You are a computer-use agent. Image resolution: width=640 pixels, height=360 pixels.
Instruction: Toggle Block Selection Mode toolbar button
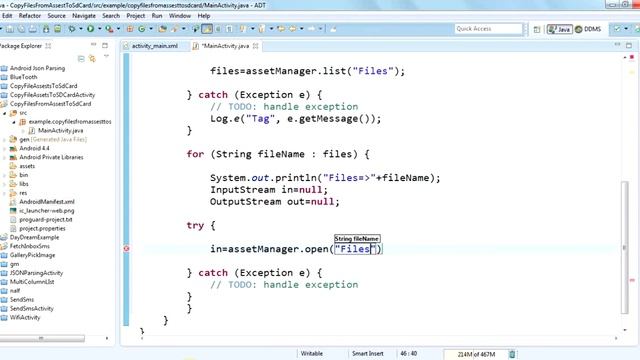coord(218,29)
